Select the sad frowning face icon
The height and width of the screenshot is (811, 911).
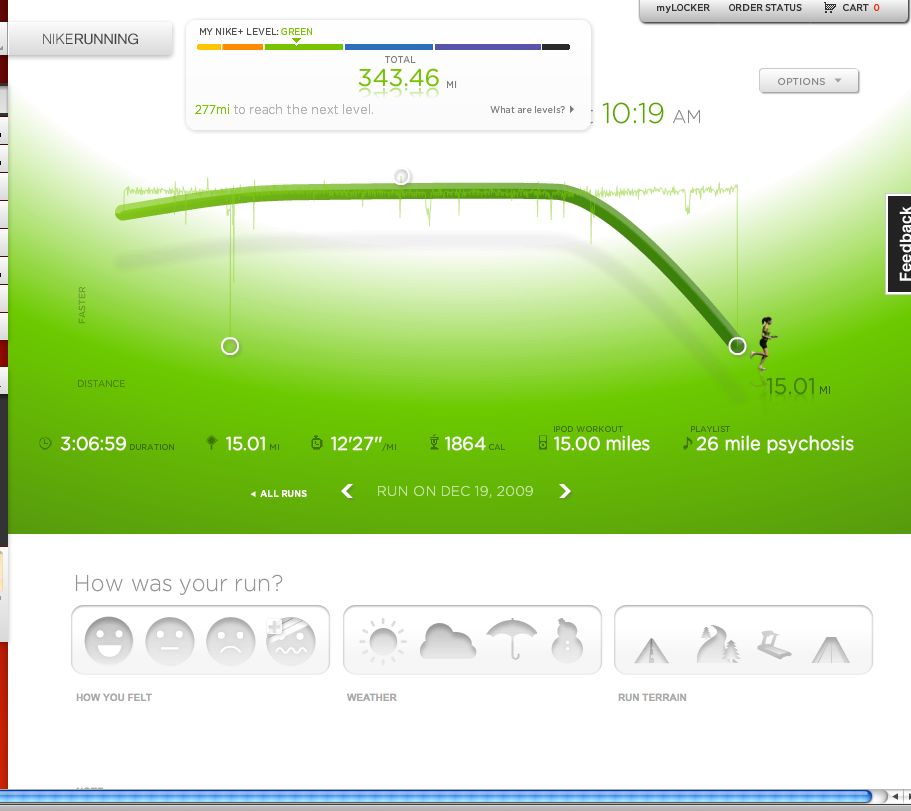[230, 641]
